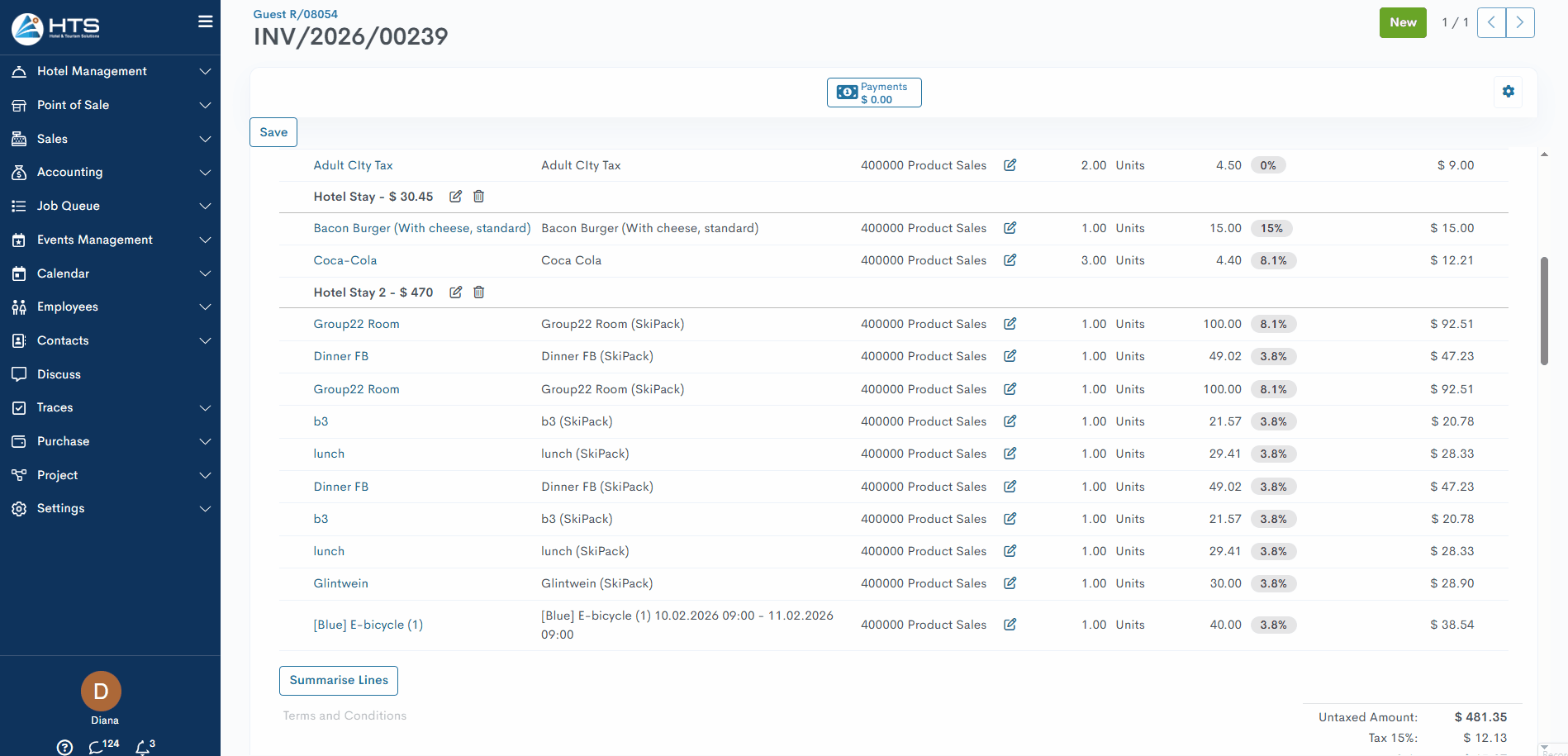Click the Summarise Lines button
The image size is (1568, 756).
(339, 681)
